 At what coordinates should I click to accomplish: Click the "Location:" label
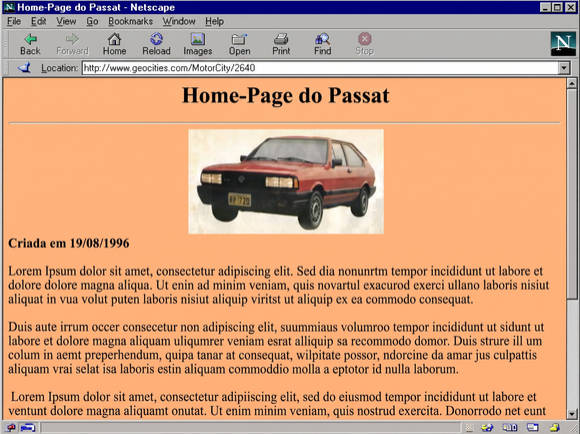60,68
